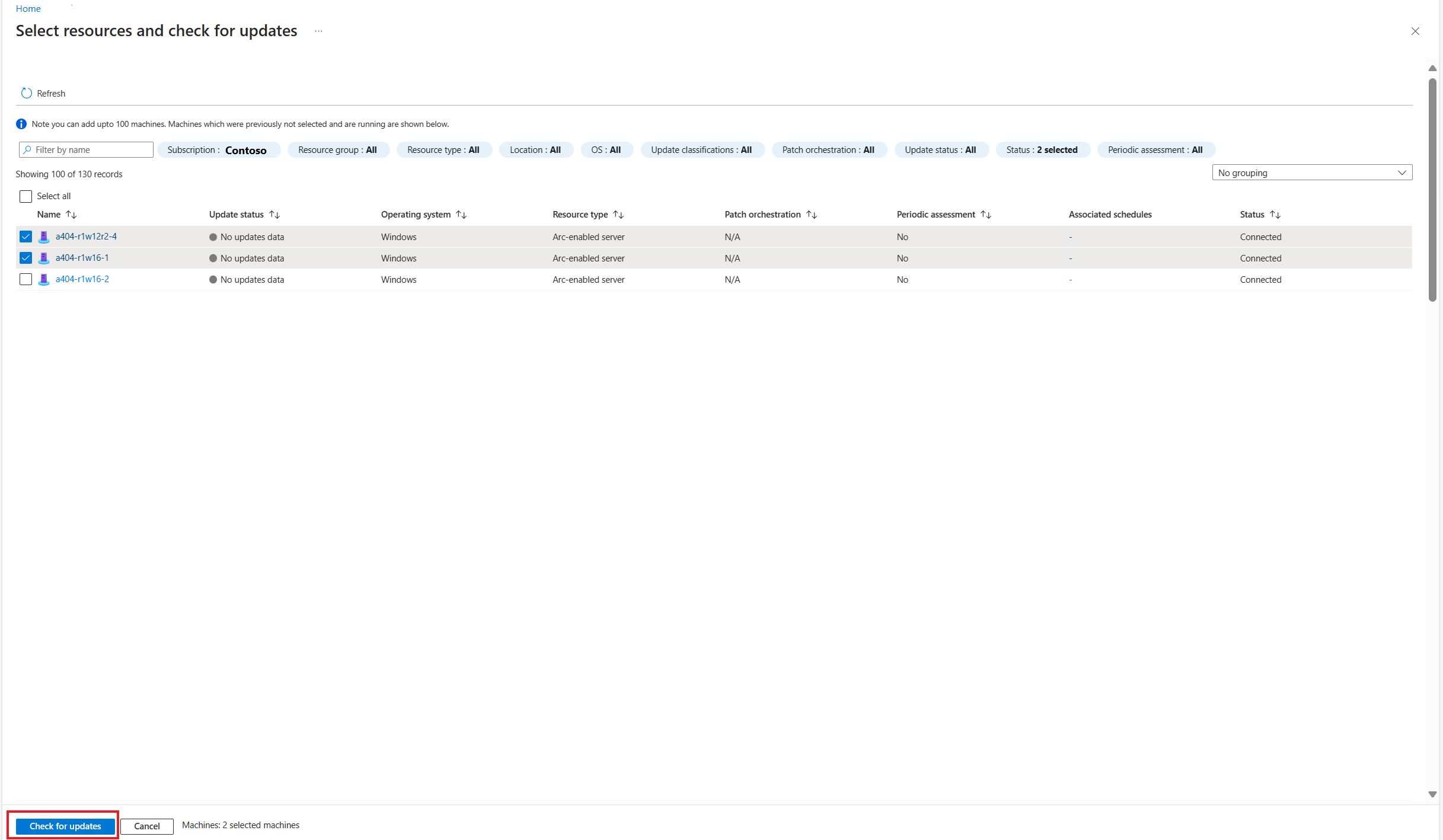Uncheck the a404-r1w16-1 machine checkbox
Image resolution: width=1443 pixels, height=840 pixels.
tap(26, 258)
